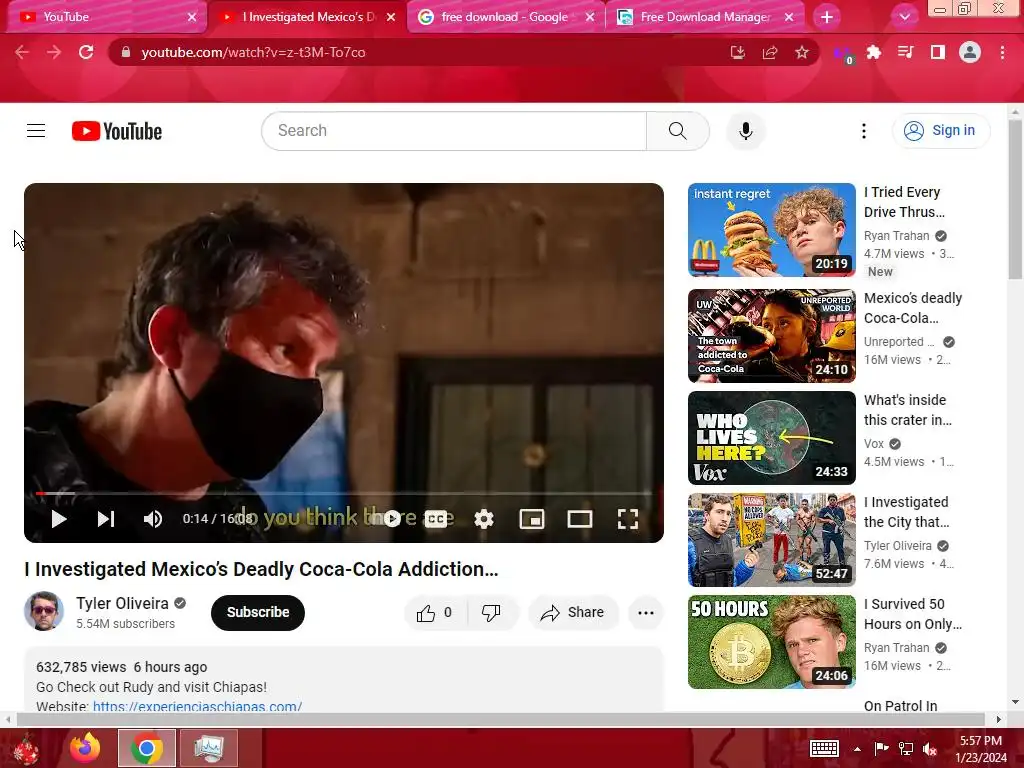Open Firefox from taskbar
The width and height of the screenshot is (1024, 768).
click(86, 748)
